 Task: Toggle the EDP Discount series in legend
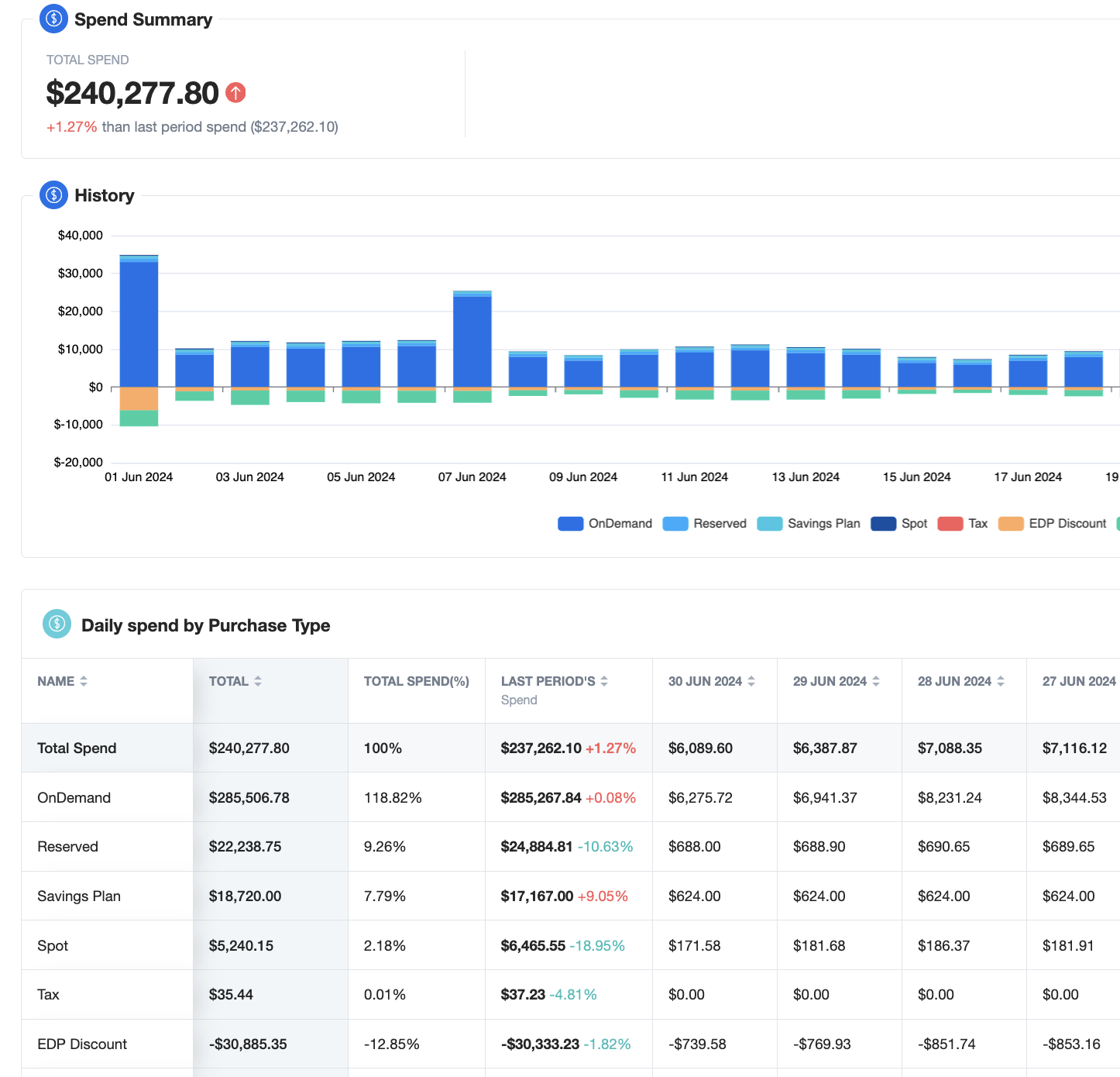coord(1053,524)
